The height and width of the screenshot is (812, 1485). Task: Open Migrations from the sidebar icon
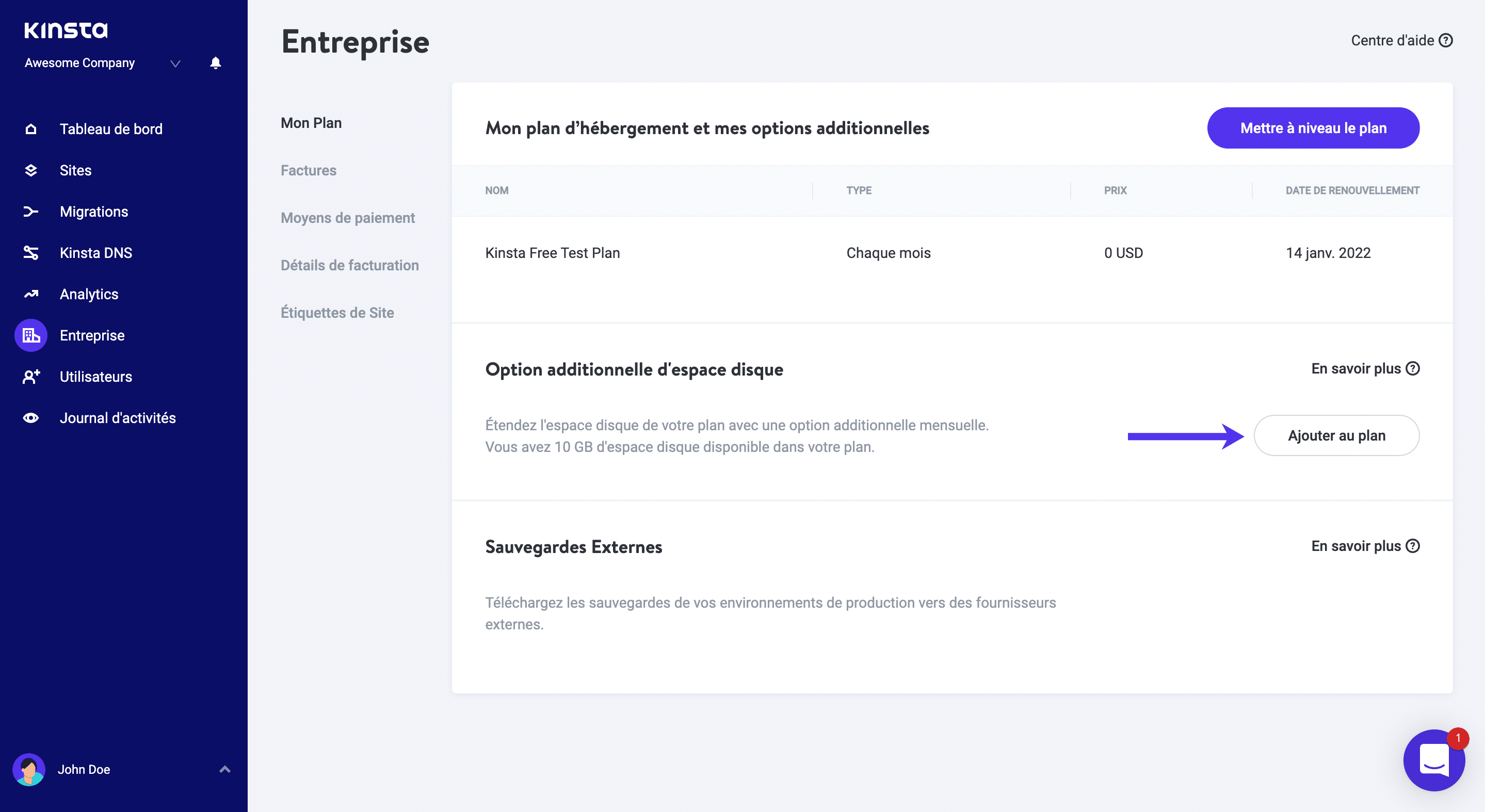click(x=30, y=212)
